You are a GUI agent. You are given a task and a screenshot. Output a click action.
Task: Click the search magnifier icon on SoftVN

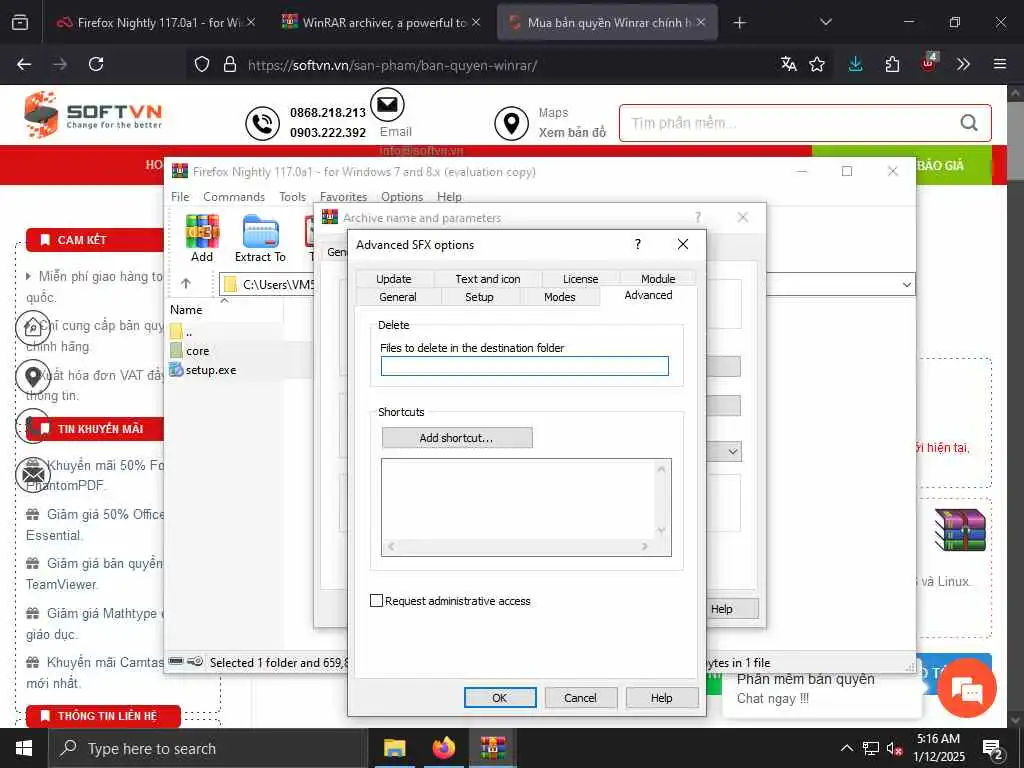969,123
